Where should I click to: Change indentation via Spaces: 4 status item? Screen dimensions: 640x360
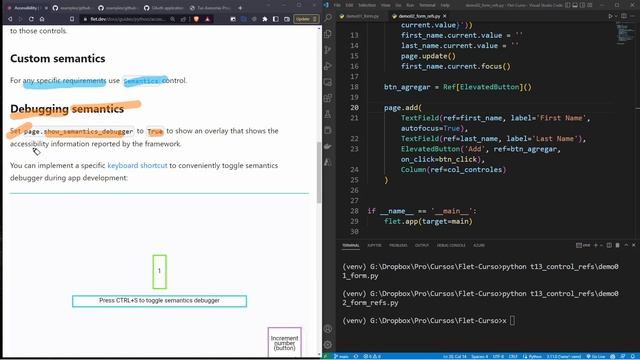pos(480,356)
